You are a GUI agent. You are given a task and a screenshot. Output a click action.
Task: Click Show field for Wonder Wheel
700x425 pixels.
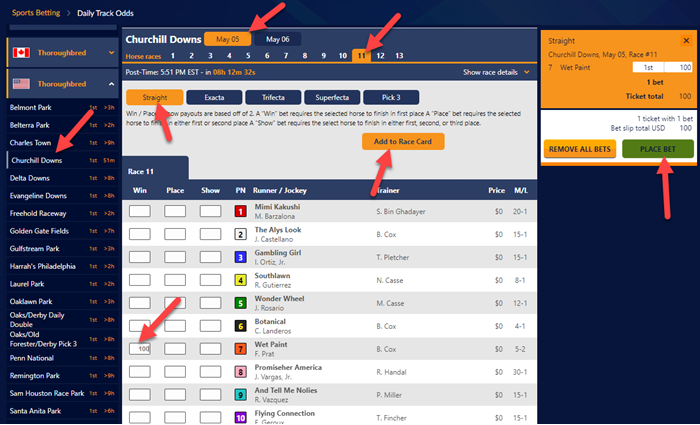(210, 303)
